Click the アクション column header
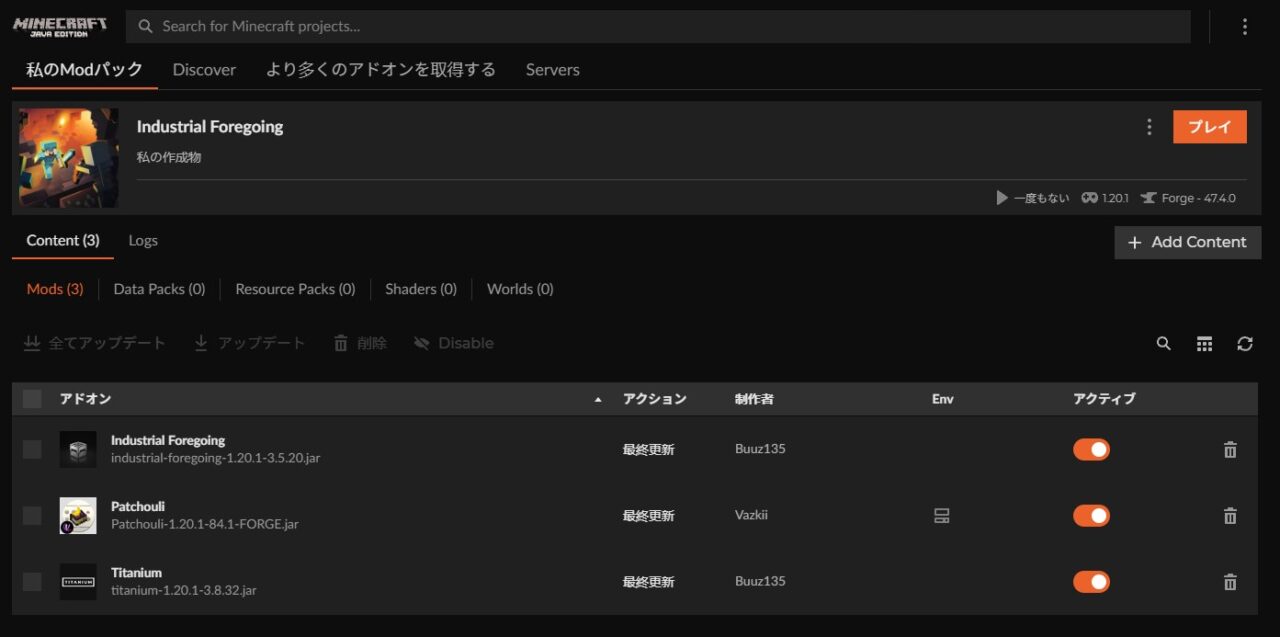 655,399
